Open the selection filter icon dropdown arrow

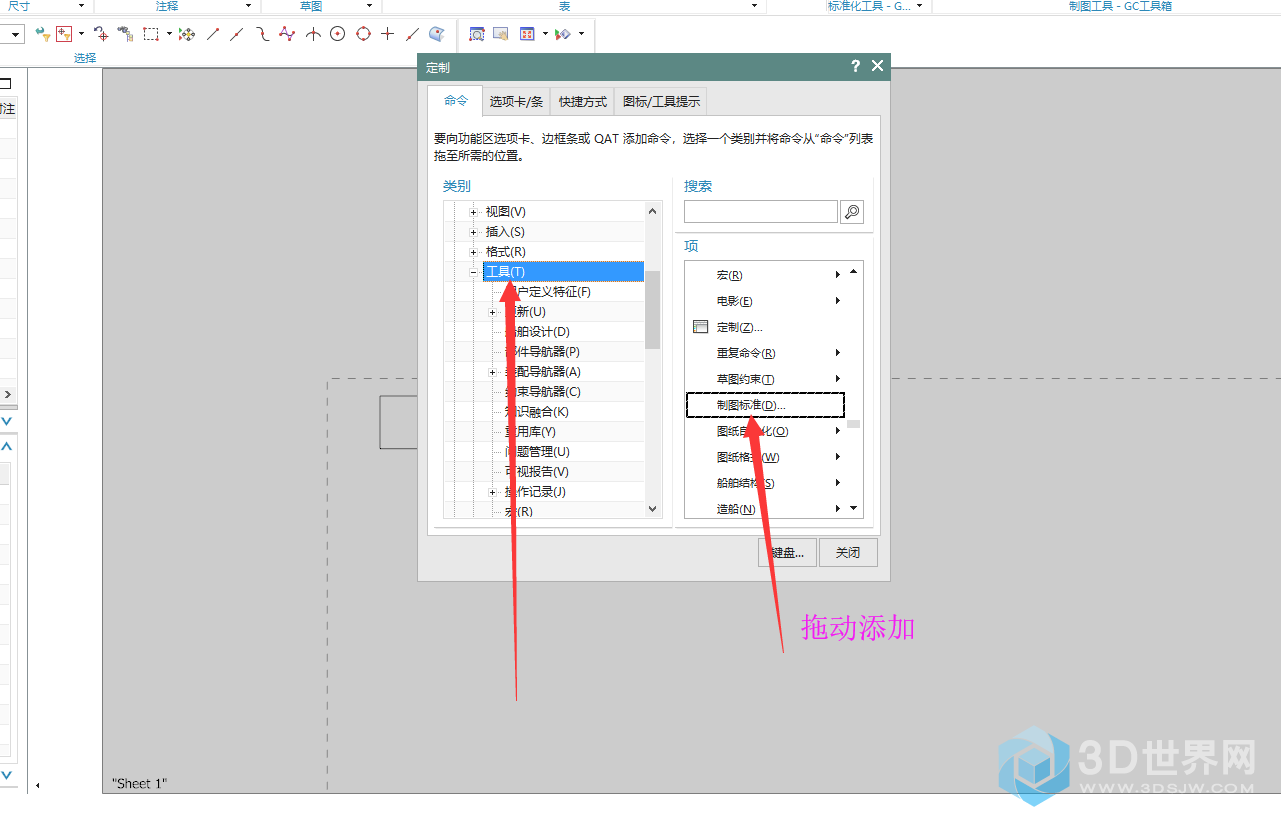(81, 34)
